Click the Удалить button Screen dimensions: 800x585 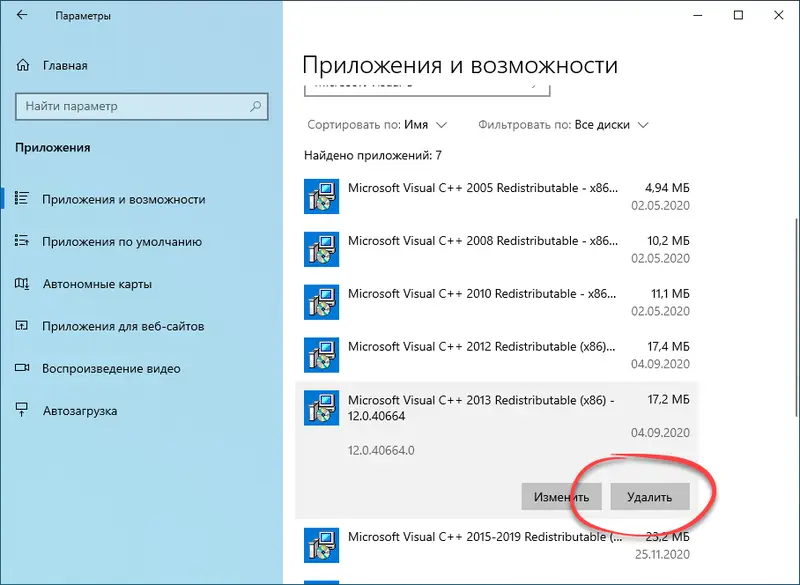coord(650,497)
